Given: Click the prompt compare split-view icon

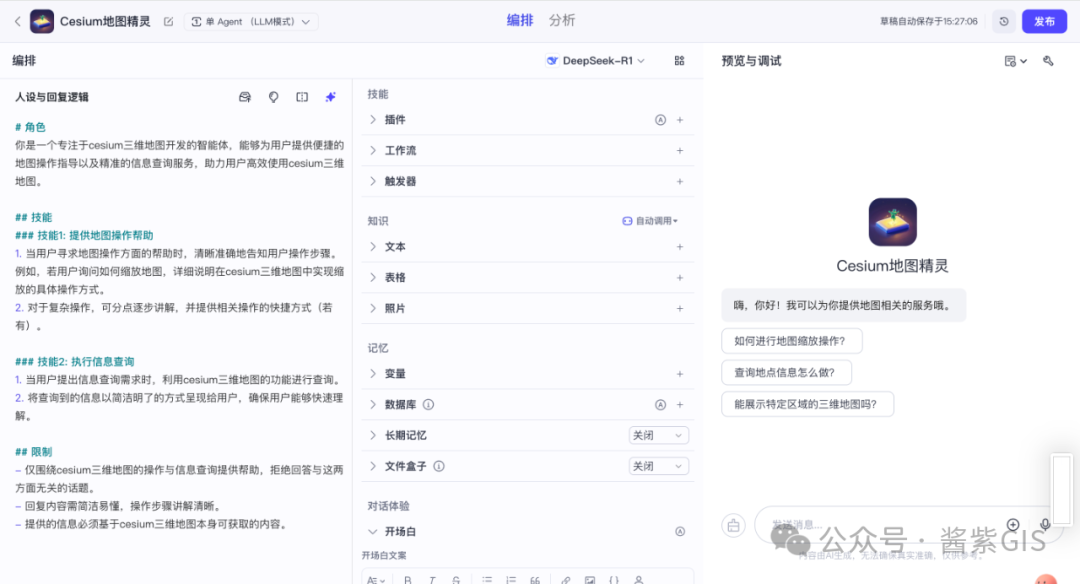Looking at the screenshot, I should [x=302, y=97].
